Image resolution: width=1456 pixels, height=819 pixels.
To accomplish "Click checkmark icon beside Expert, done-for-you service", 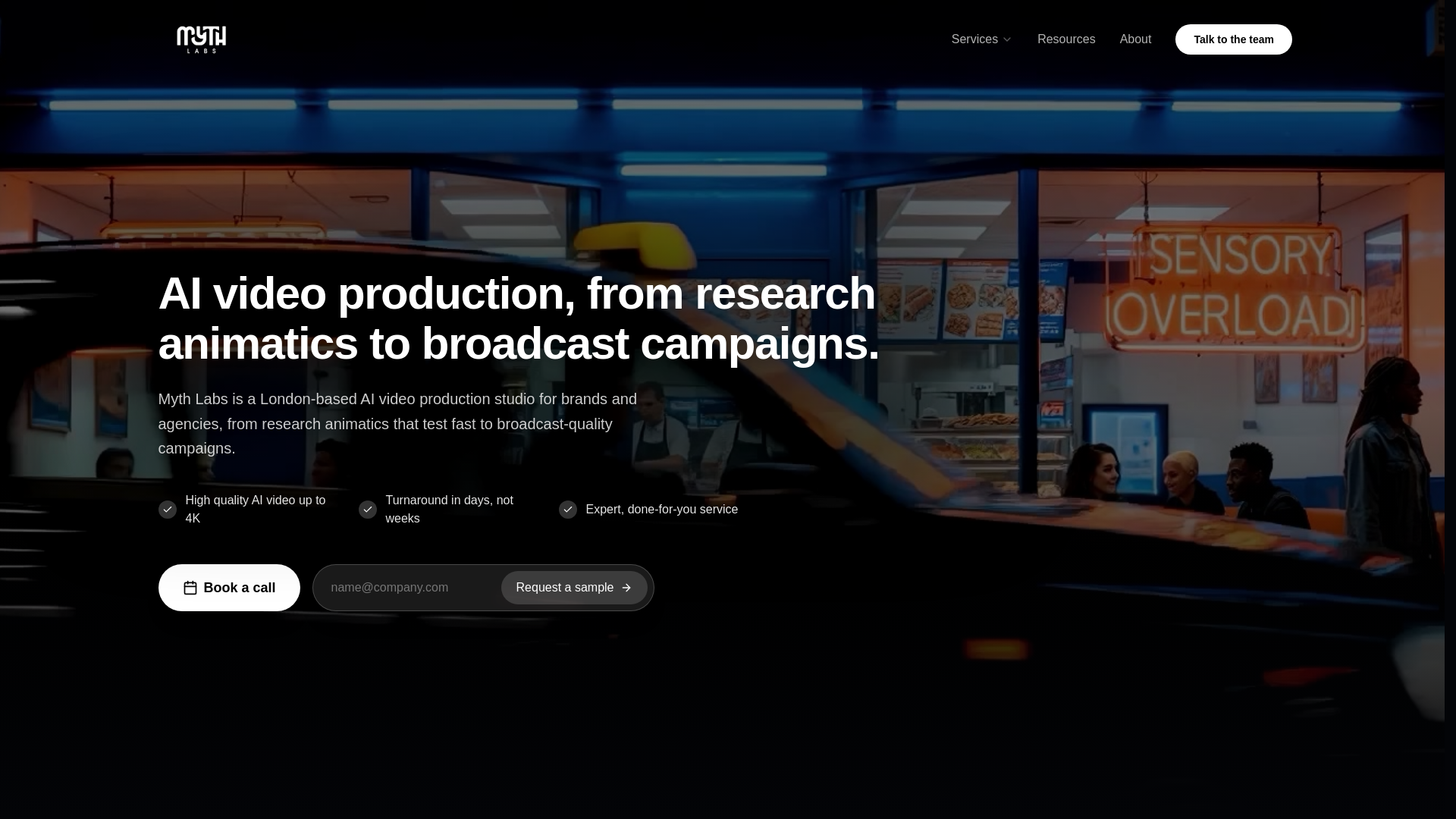I will pos(568,510).
